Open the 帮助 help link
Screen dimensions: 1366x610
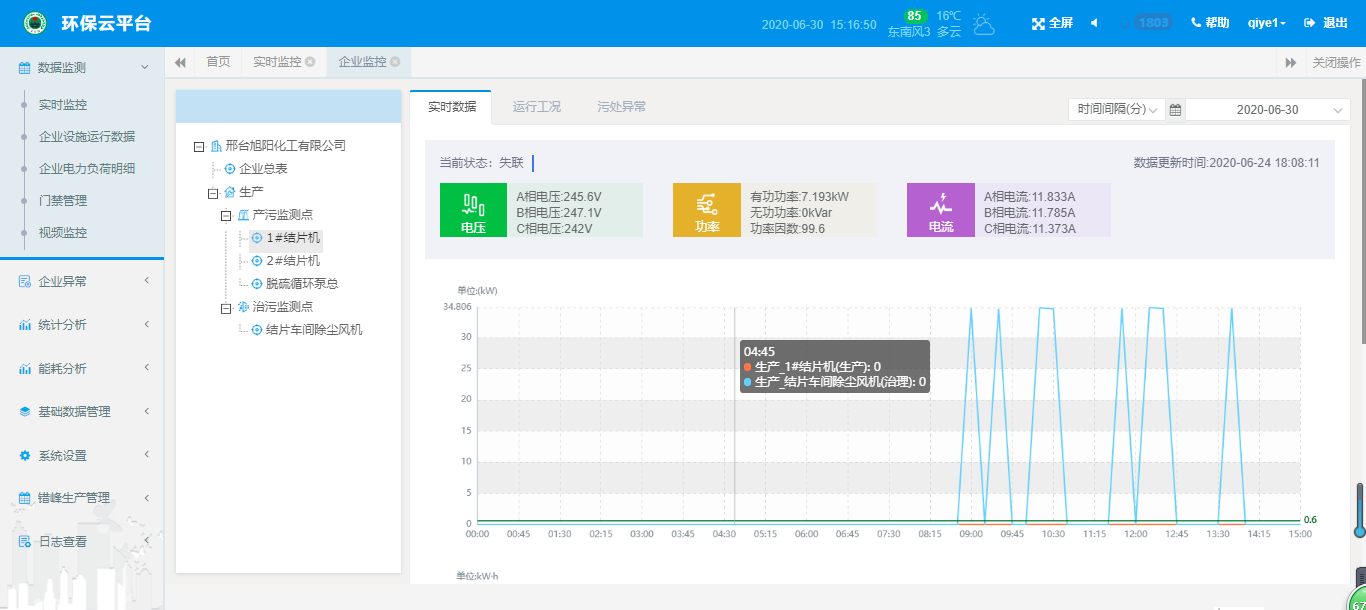(x=1210, y=23)
